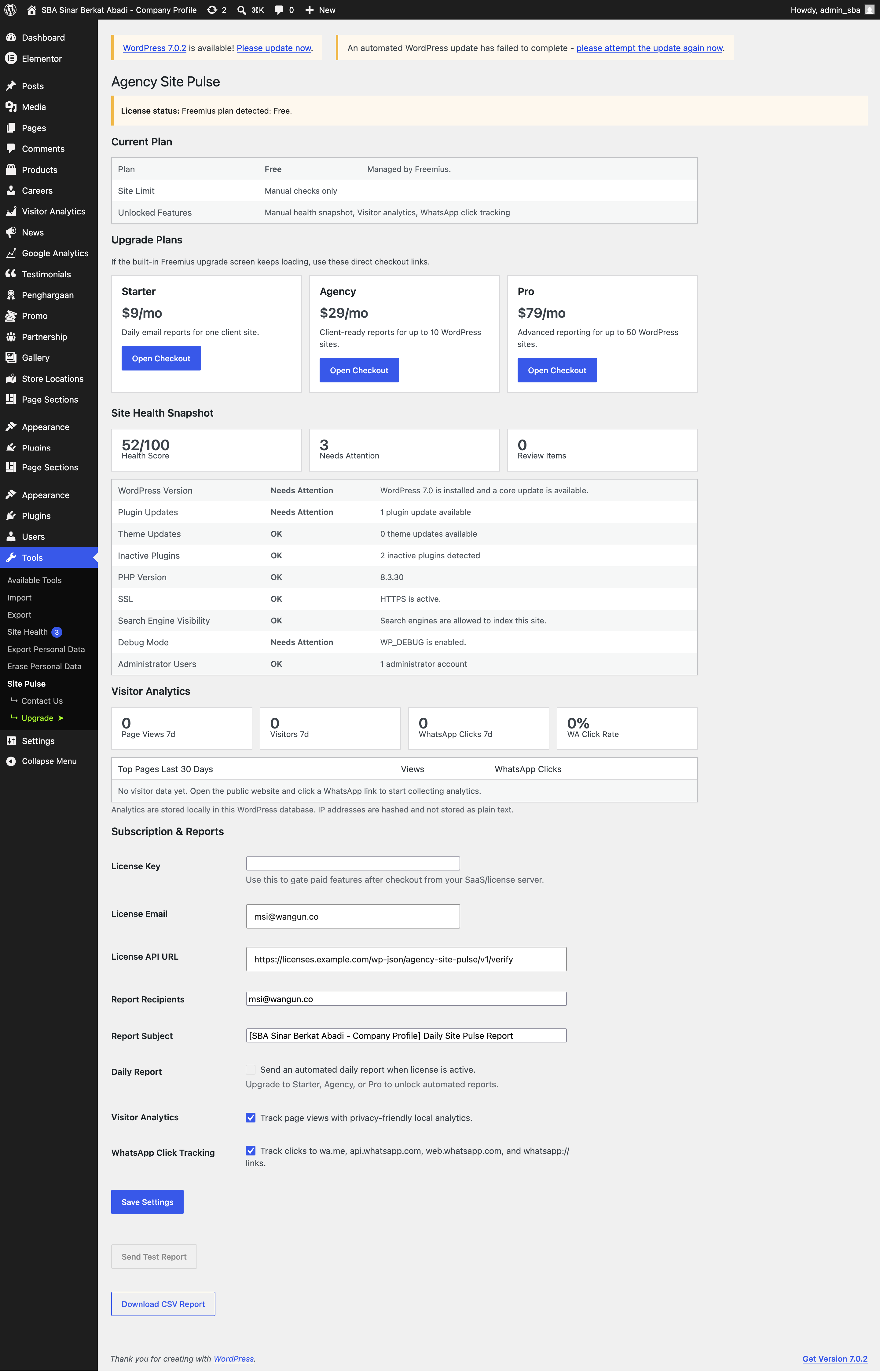The height and width of the screenshot is (1372, 880).
Task: Click Open Checkout for the Agency plan
Action: pyautogui.click(x=359, y=371)
